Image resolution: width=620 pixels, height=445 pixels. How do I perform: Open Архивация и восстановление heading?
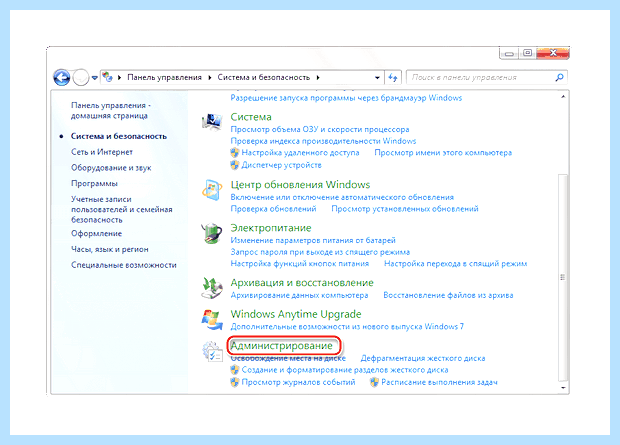point(302,283)
